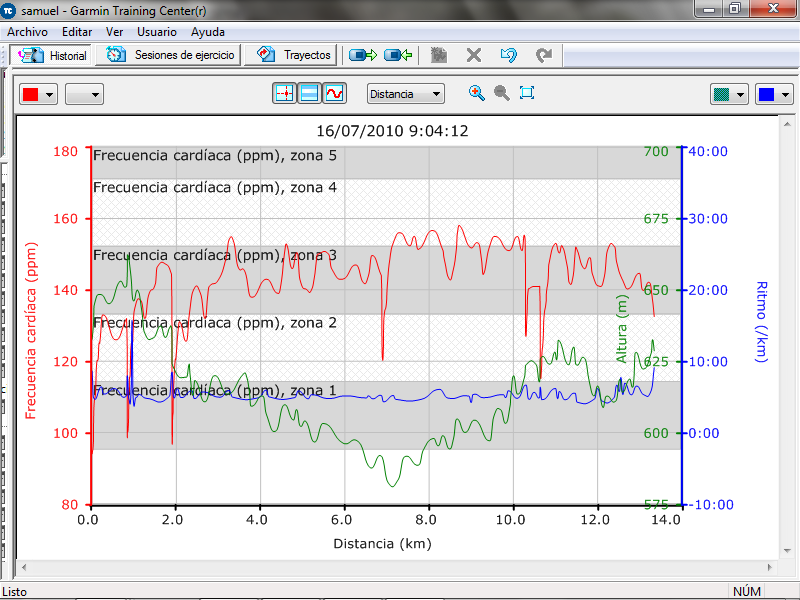Click the 'Altura (m)' axis label
800x600 pixels.
click(621, 329)
